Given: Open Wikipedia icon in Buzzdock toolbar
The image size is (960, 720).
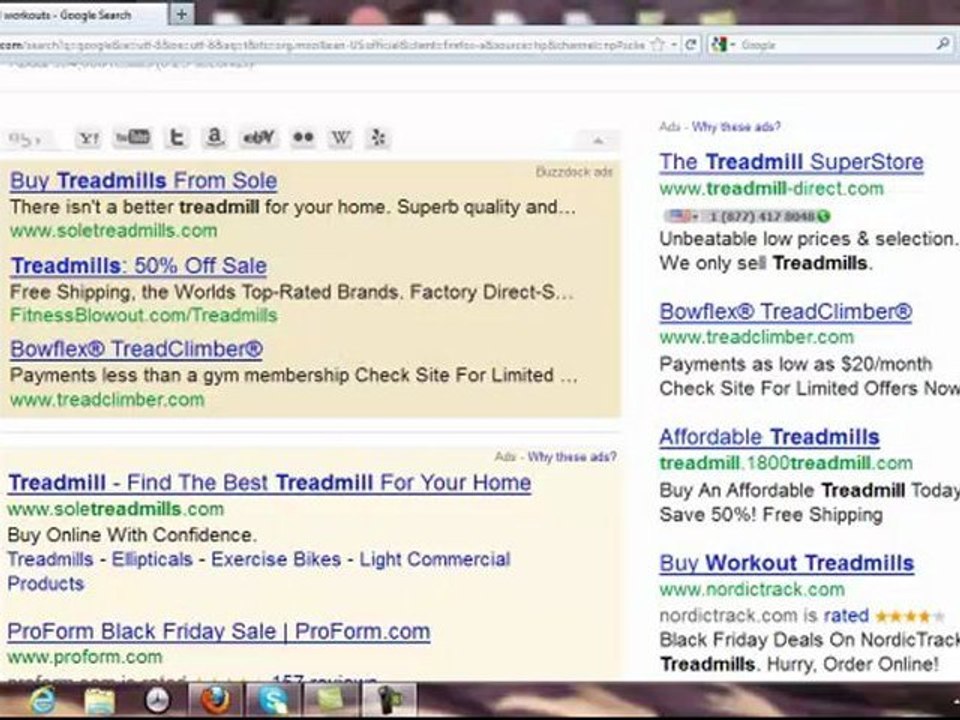Looking at the screenshot, I should [340, 138].
